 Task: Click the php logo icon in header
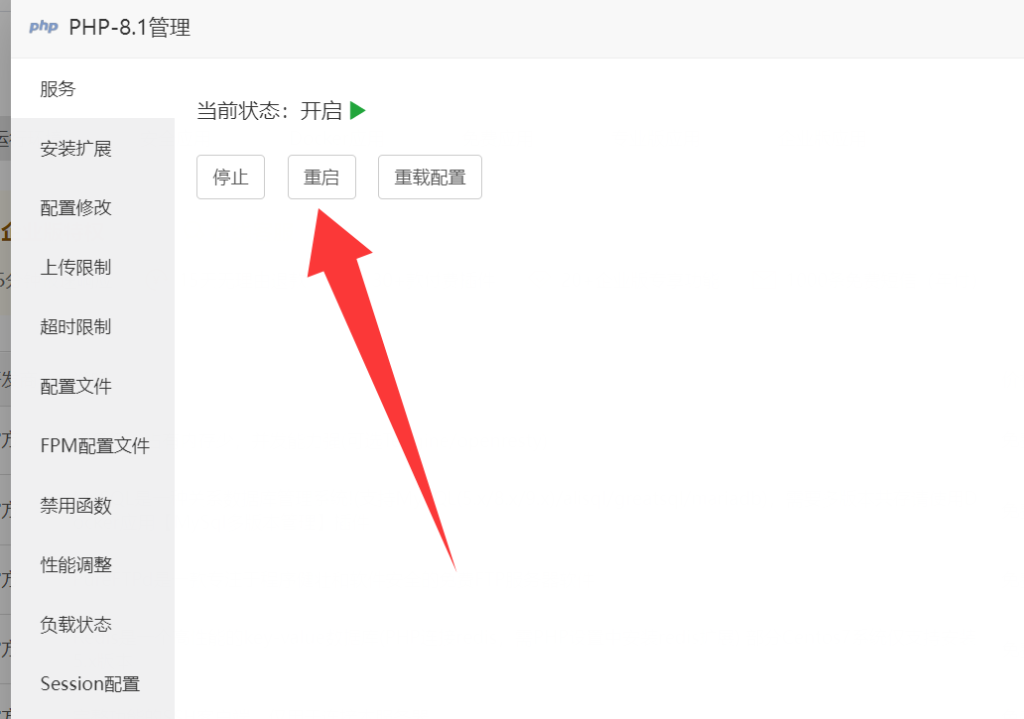pos(43,27)
